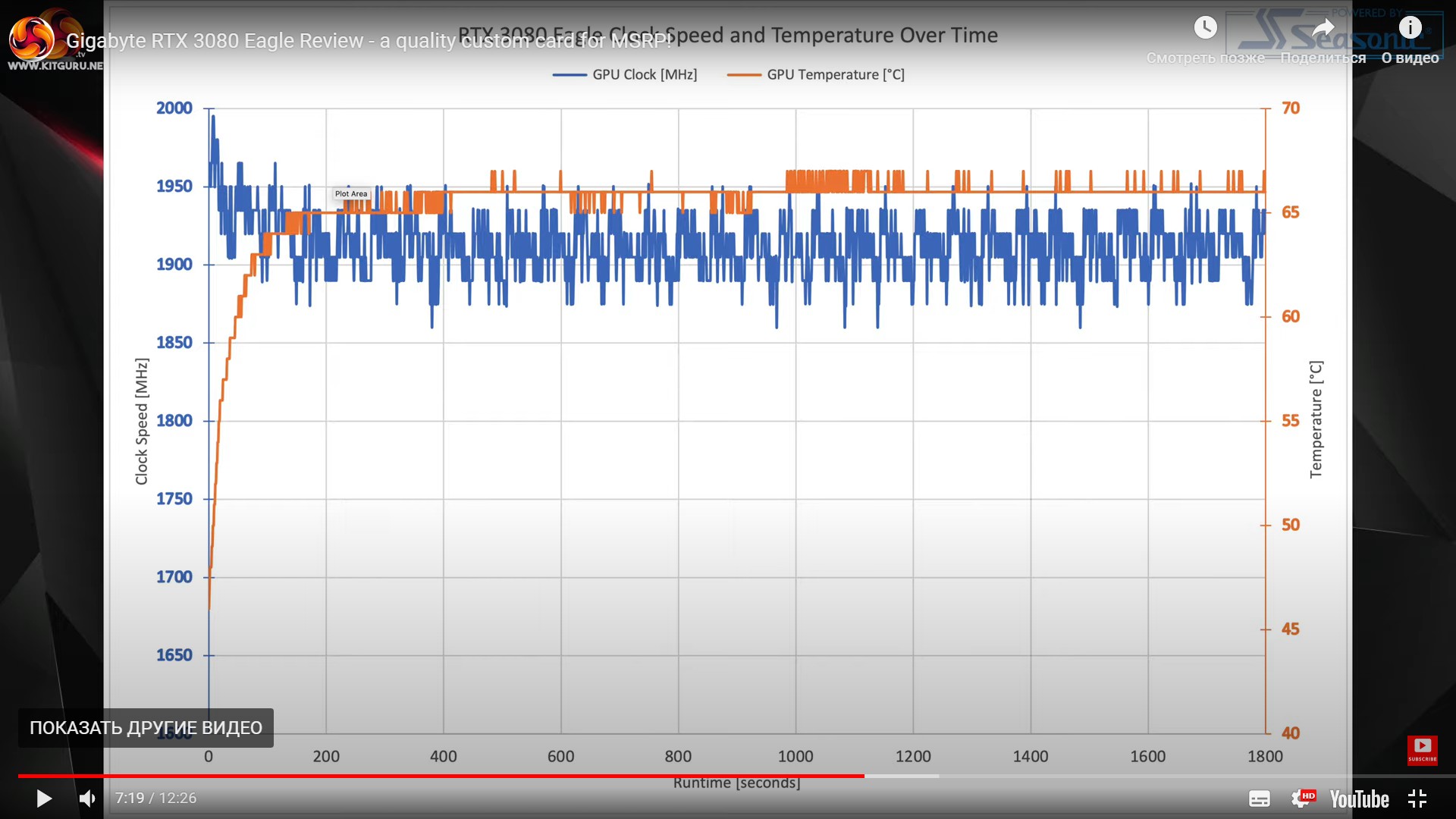Click the 7:19 / 12:26 time display
Viewport: 1456px width, 819px height.
pos(155,799)
